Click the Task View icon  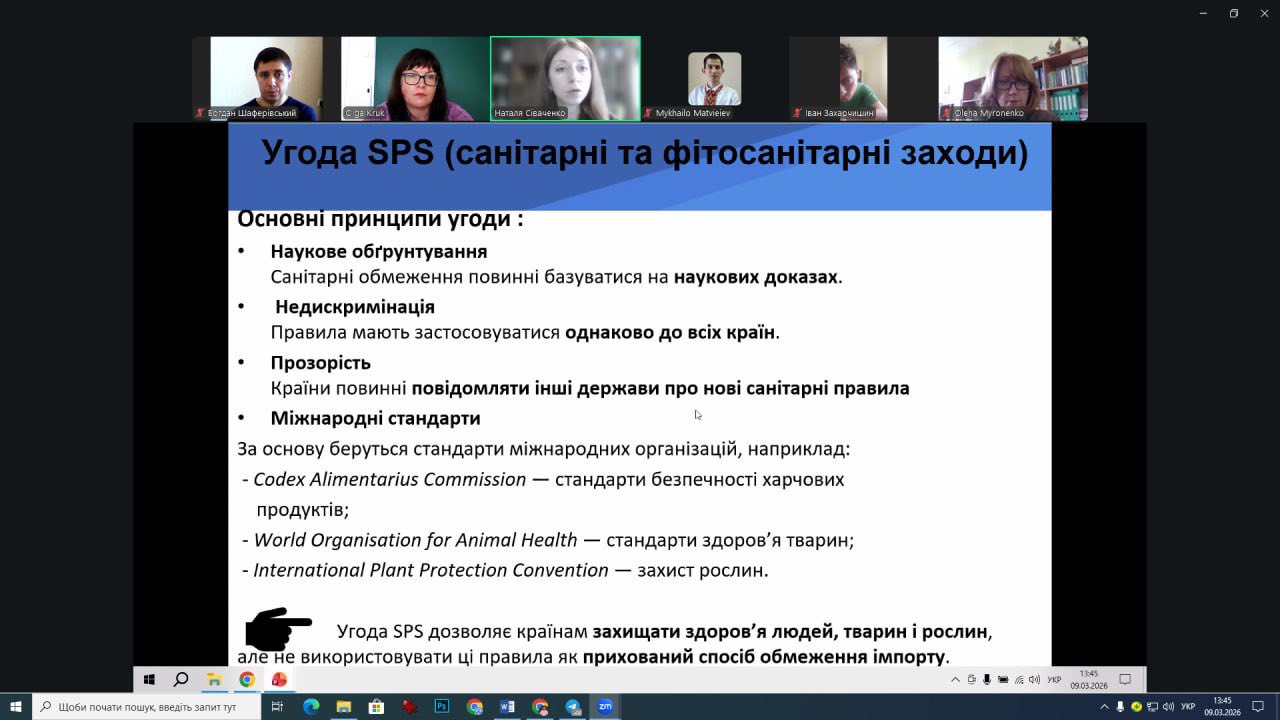(277, 707)
